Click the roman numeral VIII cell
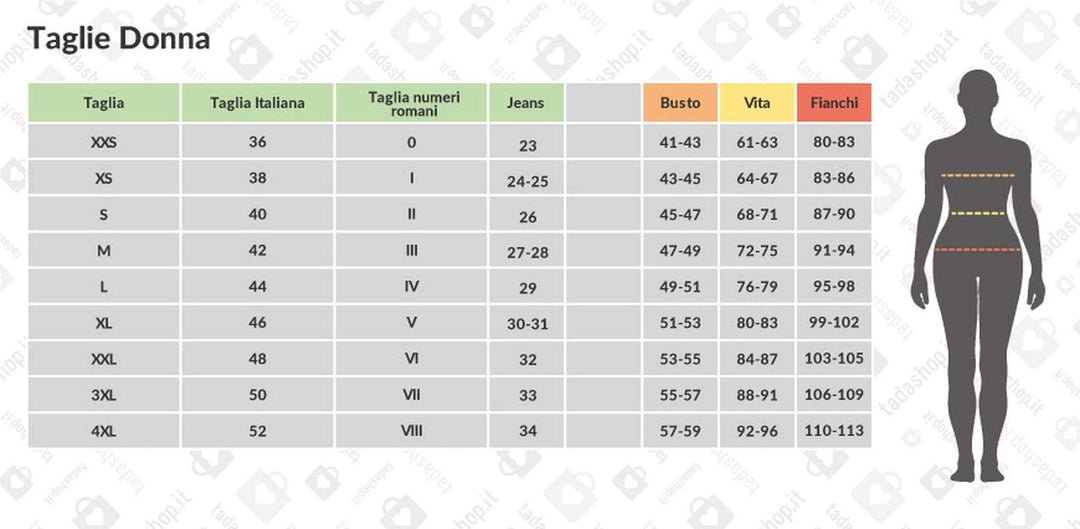The image size is (1080, 529). pos(411,431)
